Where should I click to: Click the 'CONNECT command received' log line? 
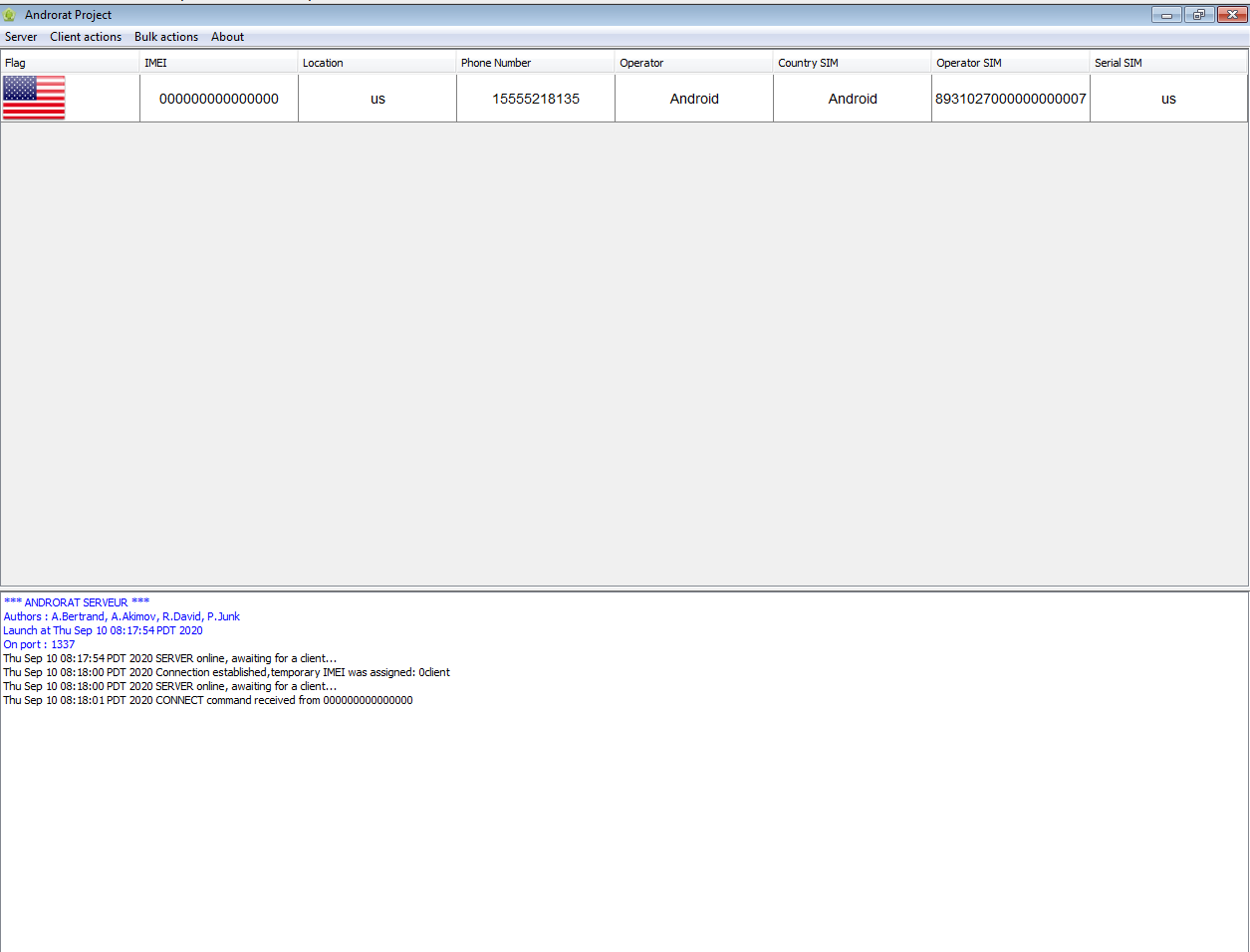[208, 700]
